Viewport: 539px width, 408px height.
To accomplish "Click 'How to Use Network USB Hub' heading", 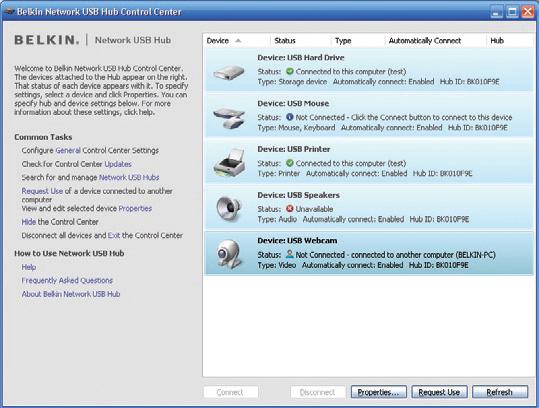I will pos(69,253).
